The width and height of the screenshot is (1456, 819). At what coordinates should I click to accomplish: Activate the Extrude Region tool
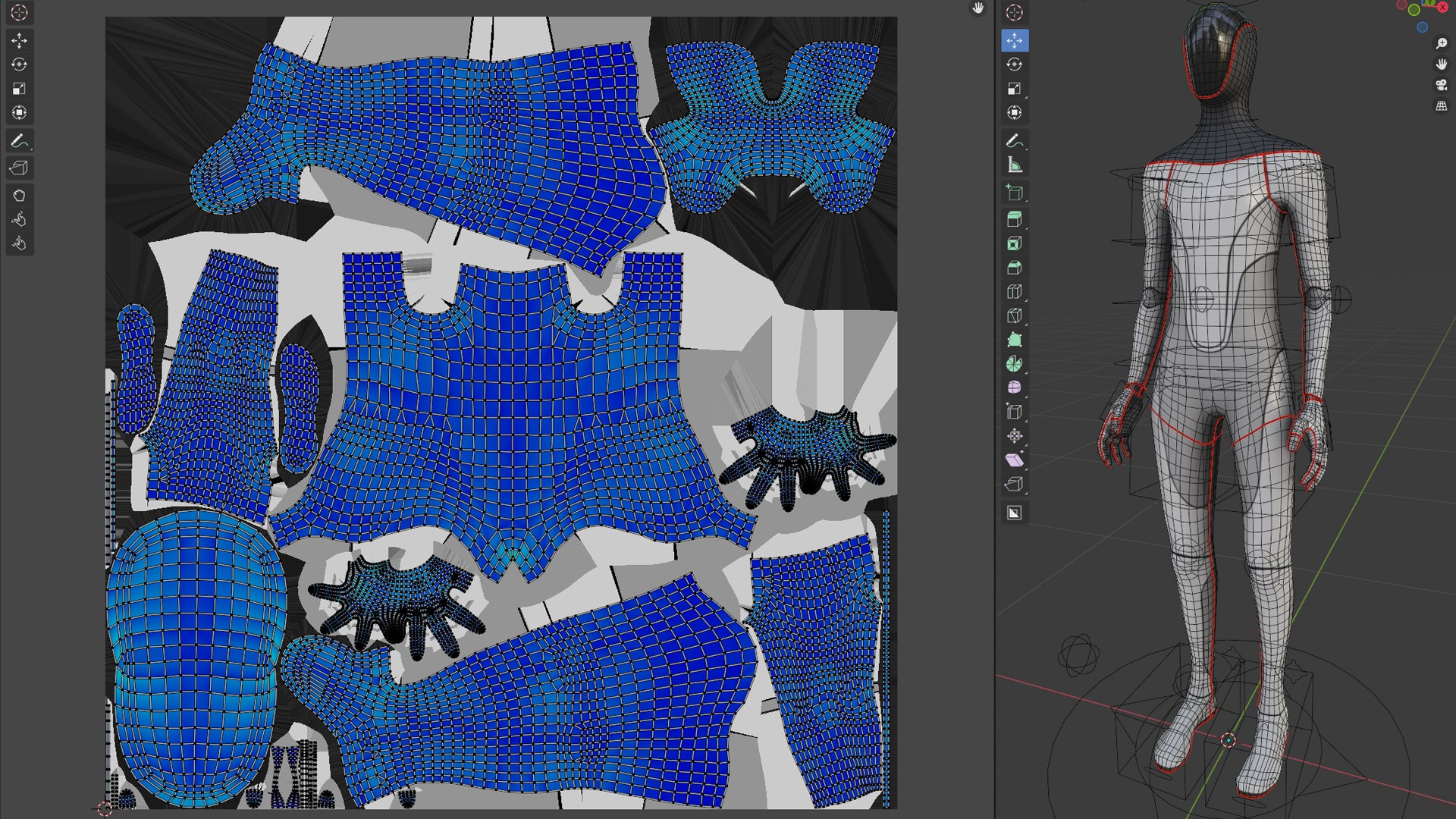(1014, 219)
